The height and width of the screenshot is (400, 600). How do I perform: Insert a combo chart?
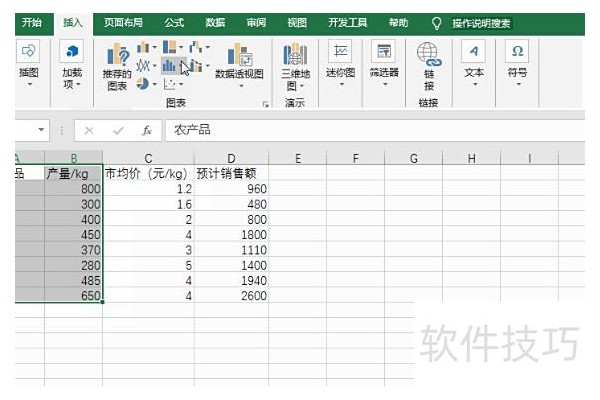196,65
